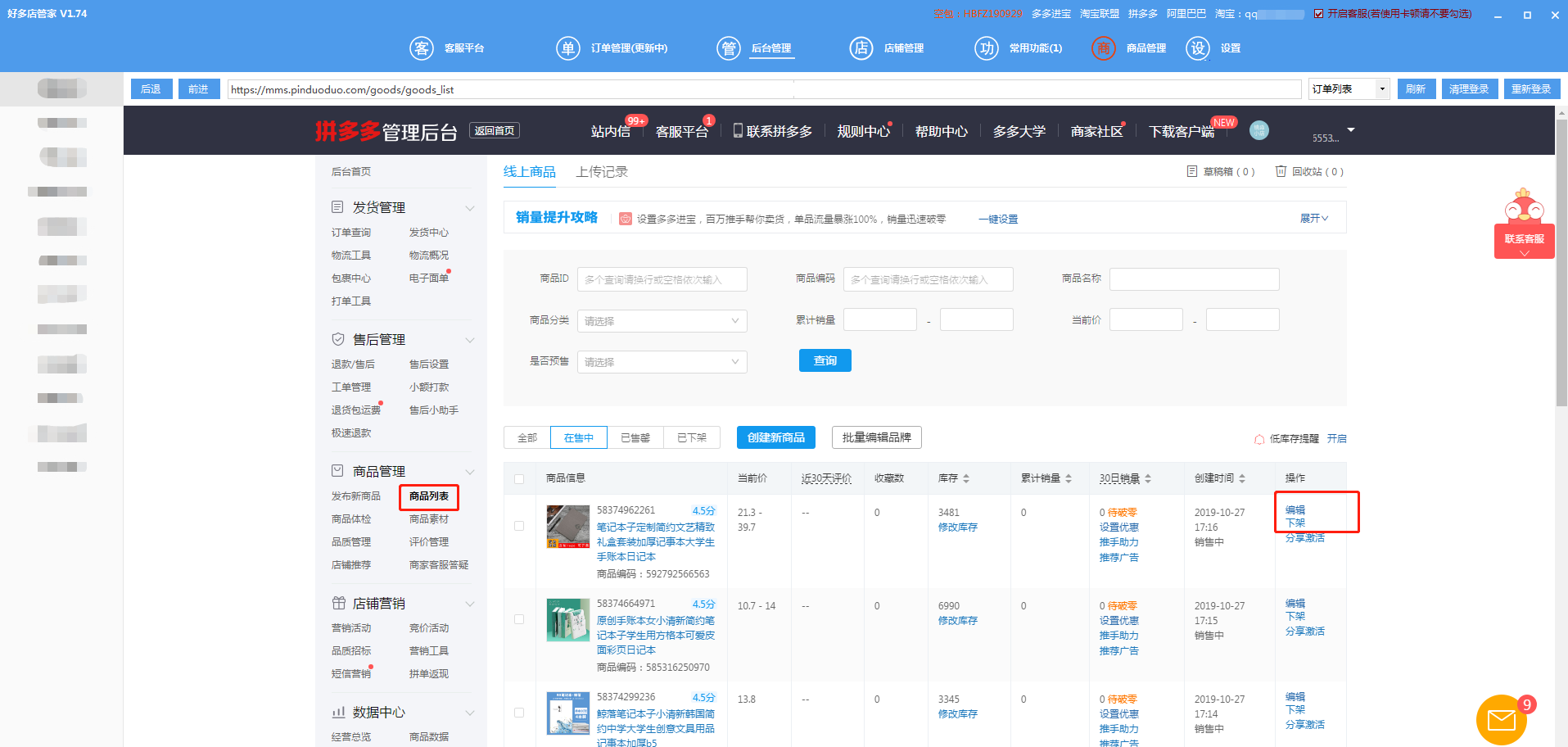Click the 刷新 refresh button
The height and width of the screenshot is (747, 1568).
tap(1416, 89)
